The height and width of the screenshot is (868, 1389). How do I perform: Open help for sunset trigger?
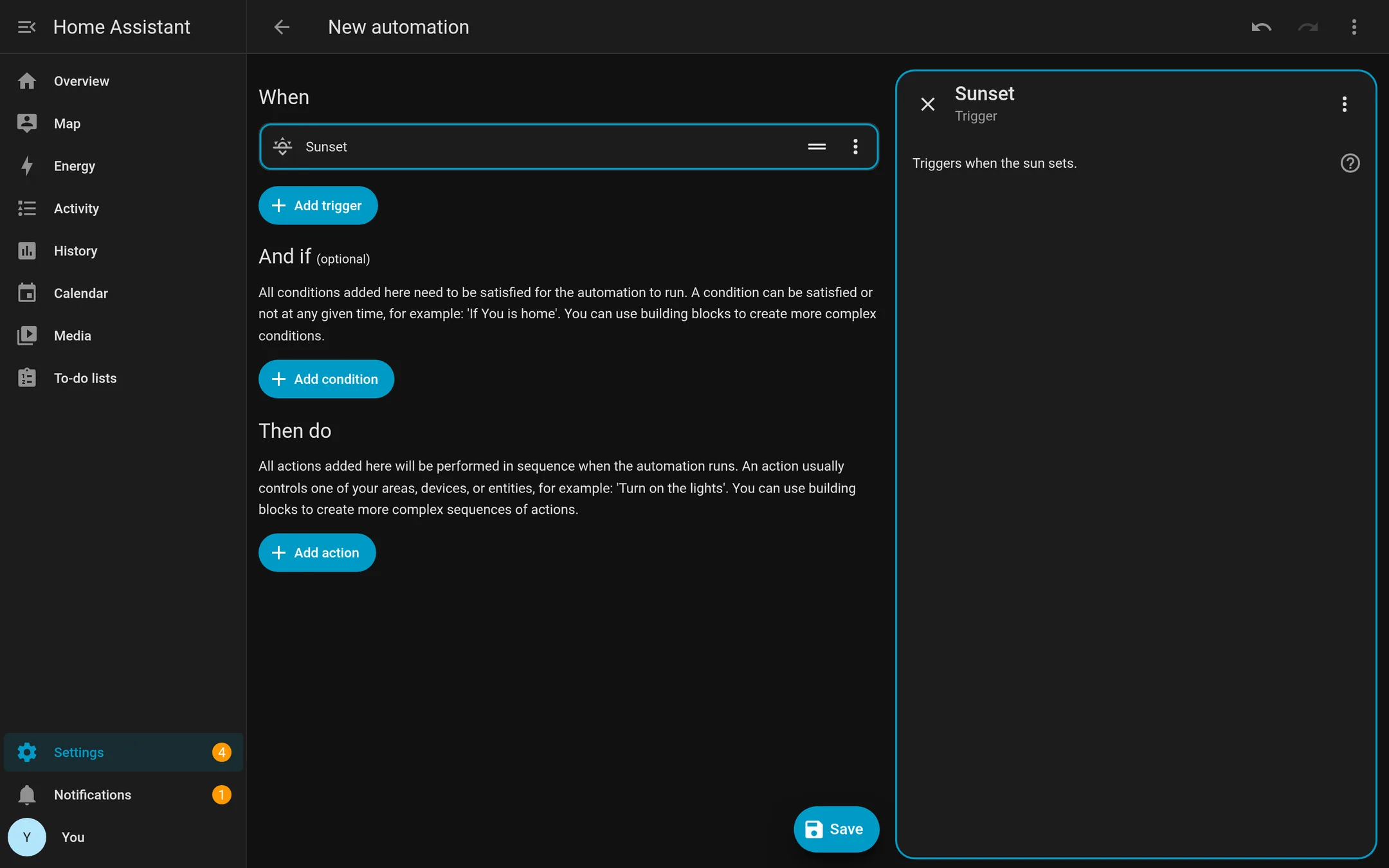pos(1350,163)
